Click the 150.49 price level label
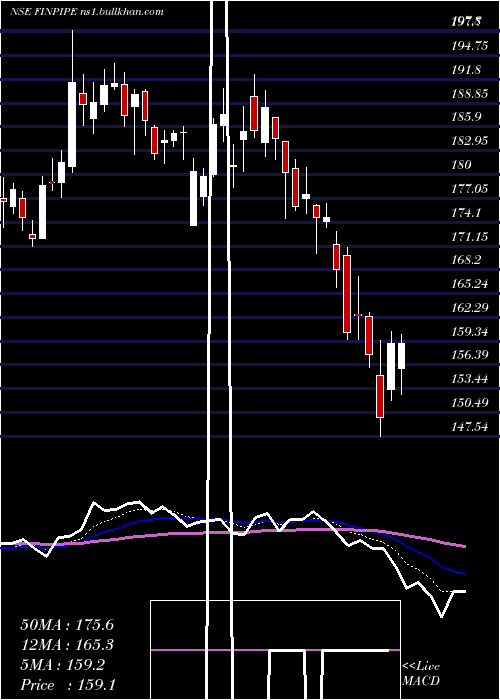This screenshot has height=700, width=500. [469, 403]
